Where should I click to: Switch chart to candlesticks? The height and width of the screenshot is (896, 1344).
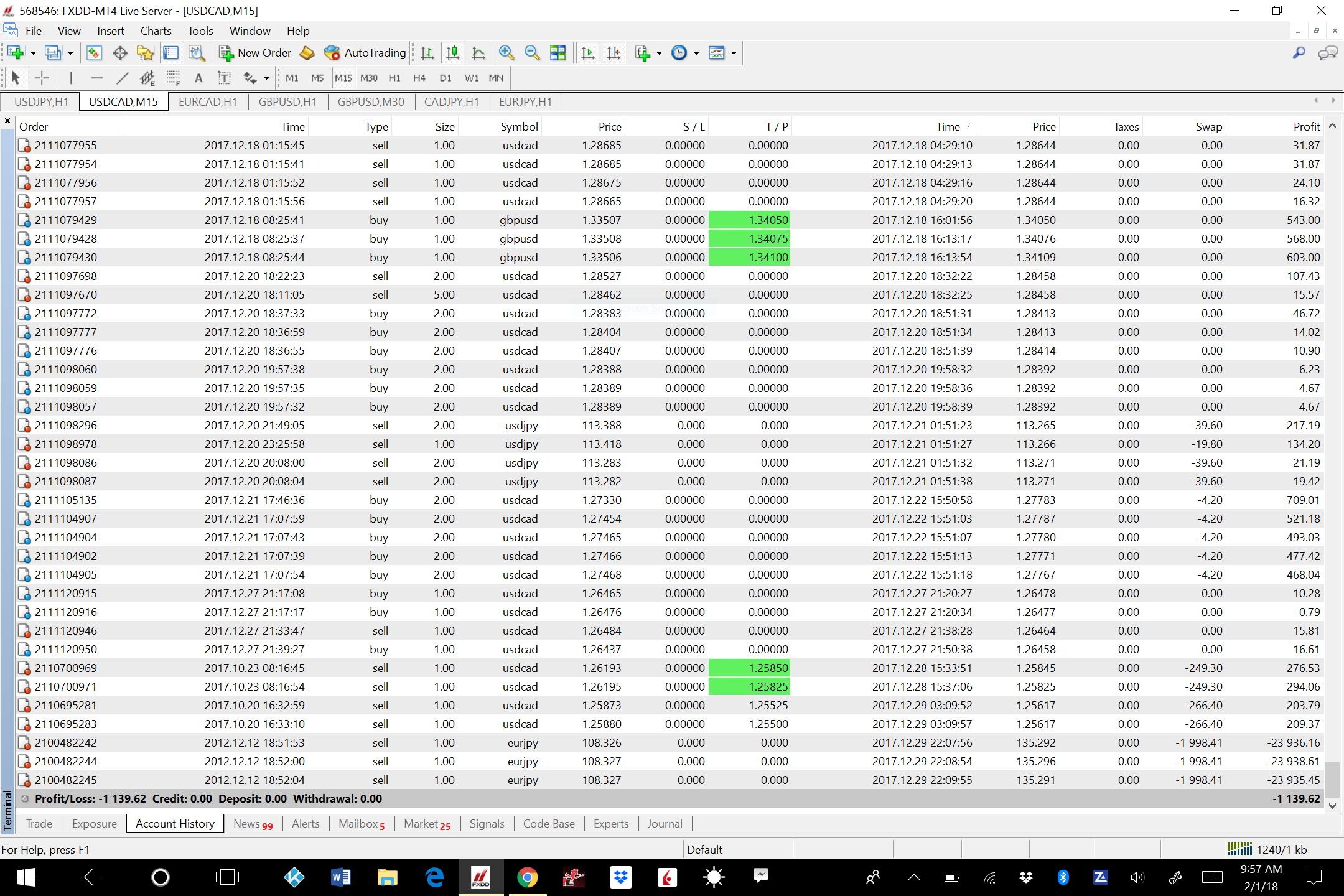(x=453, y=53)
